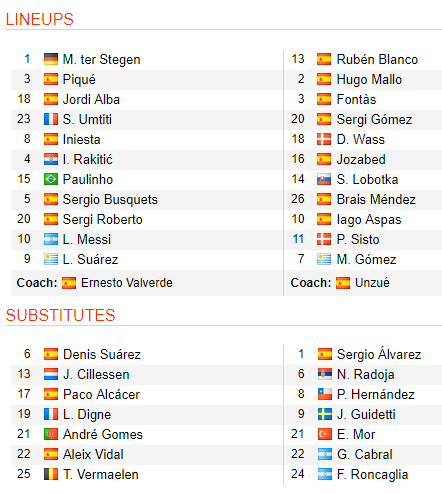Click the Danish flag beside D. Wass
Screen dimensions: 442x493
coord(324,139)
